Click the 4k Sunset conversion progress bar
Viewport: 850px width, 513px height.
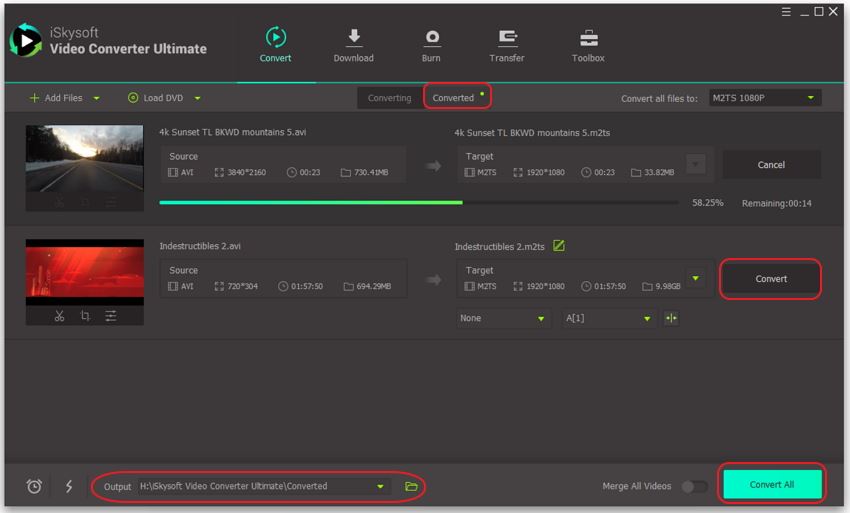pos(418,203)
